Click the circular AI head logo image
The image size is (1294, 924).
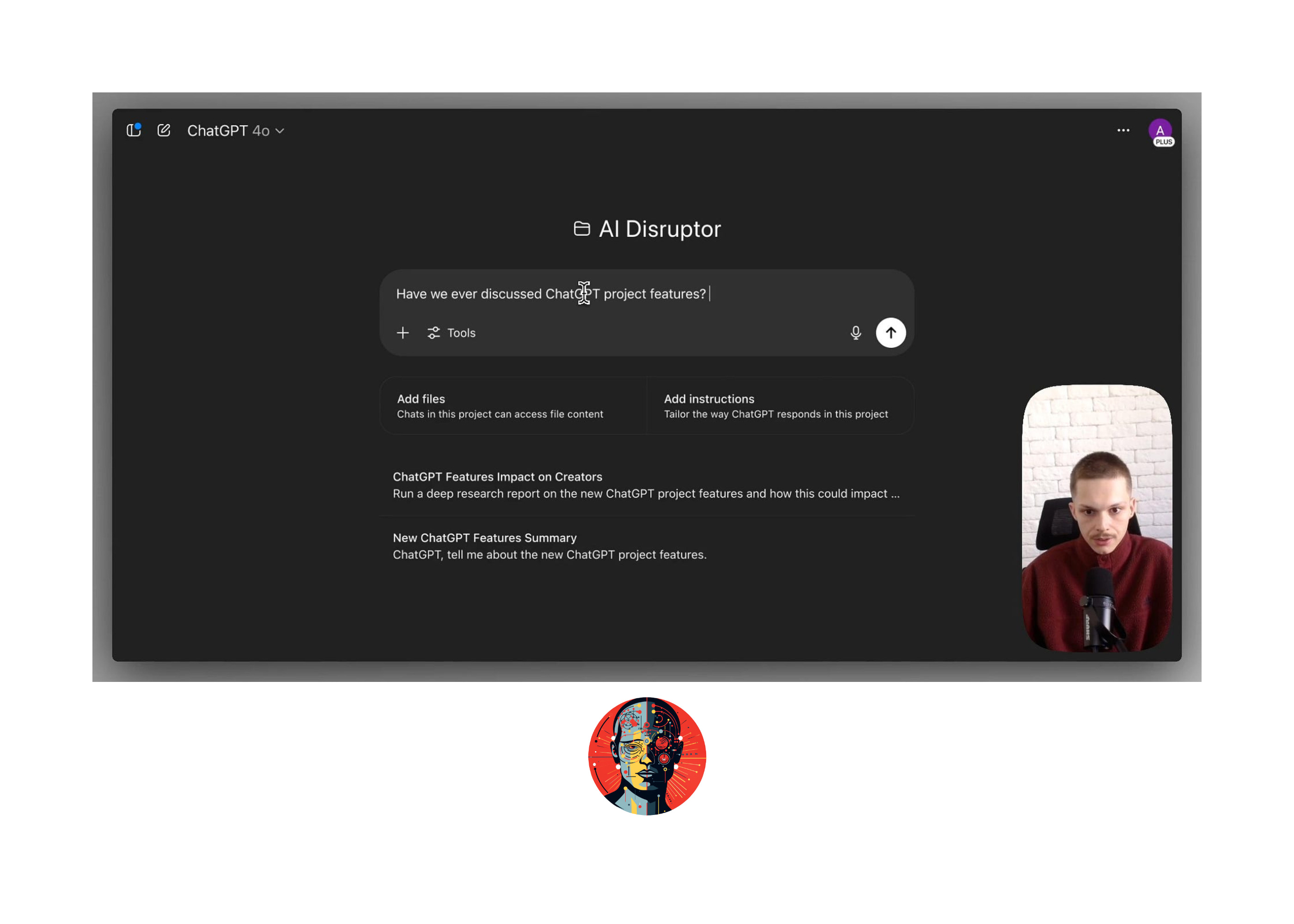click(x=647, y=756)
